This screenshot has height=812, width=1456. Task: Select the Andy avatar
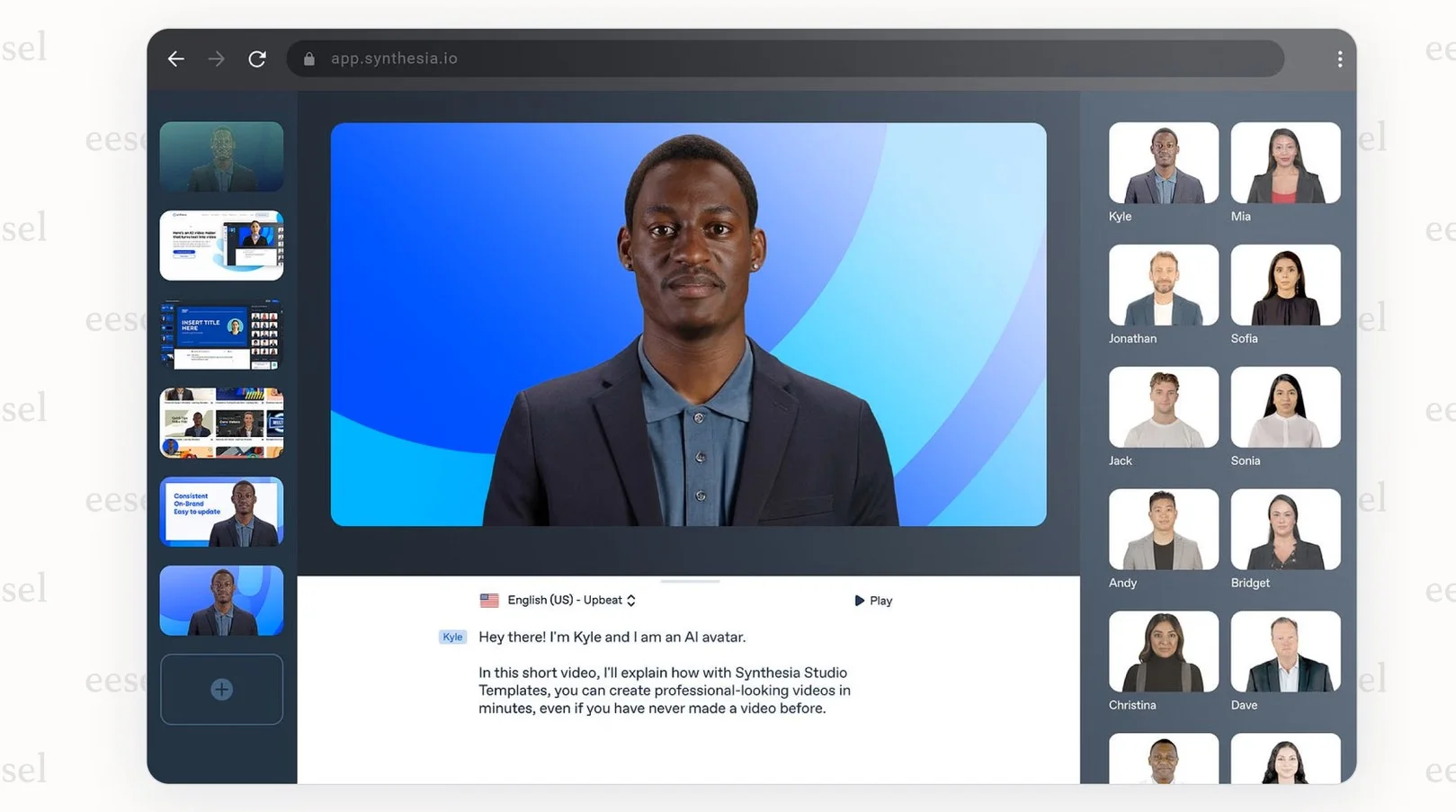click(1163, 530)
